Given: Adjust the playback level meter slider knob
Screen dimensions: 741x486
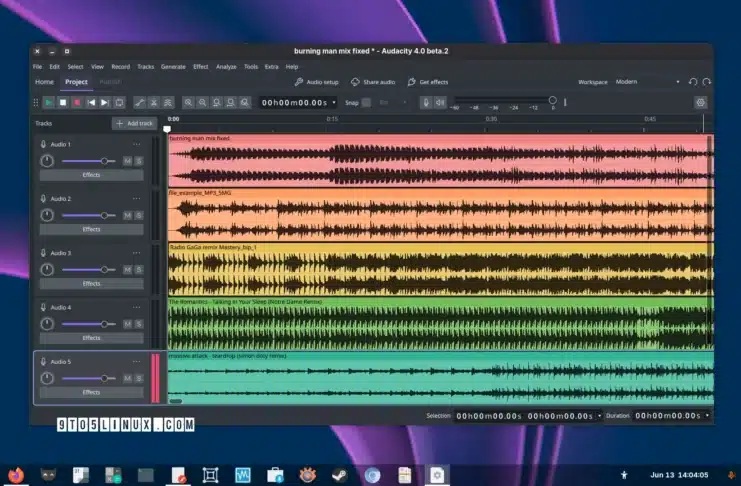Looking at the screenshot, I should pos(552,100).
